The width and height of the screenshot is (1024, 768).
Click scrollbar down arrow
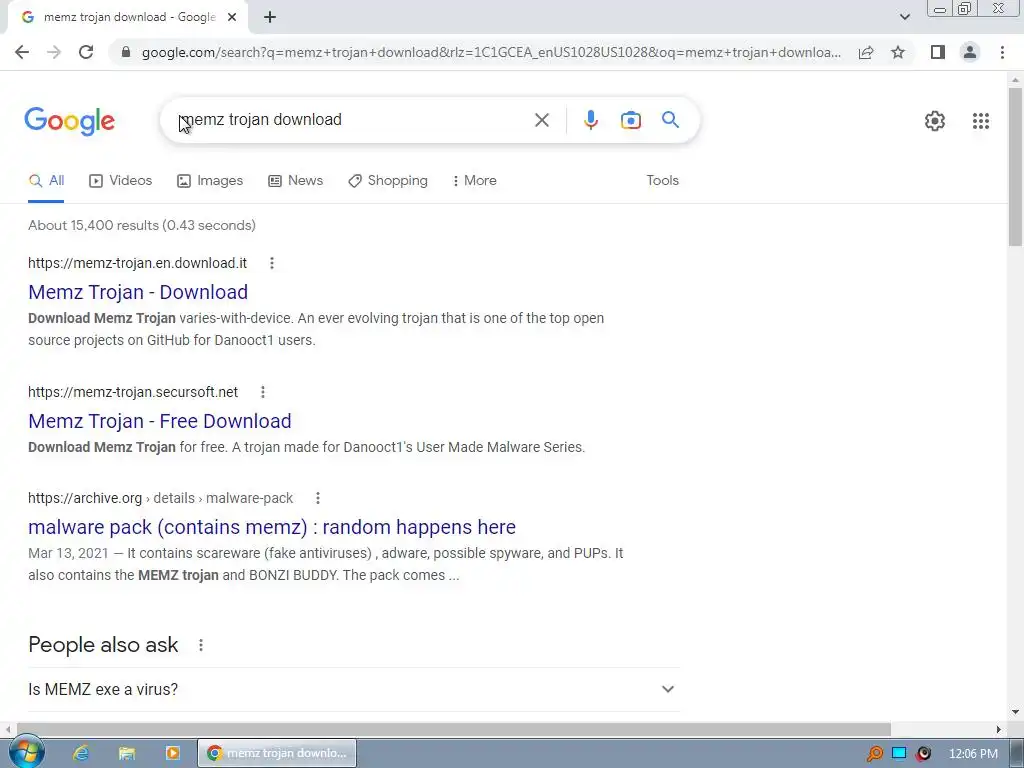pos(1015,712)
